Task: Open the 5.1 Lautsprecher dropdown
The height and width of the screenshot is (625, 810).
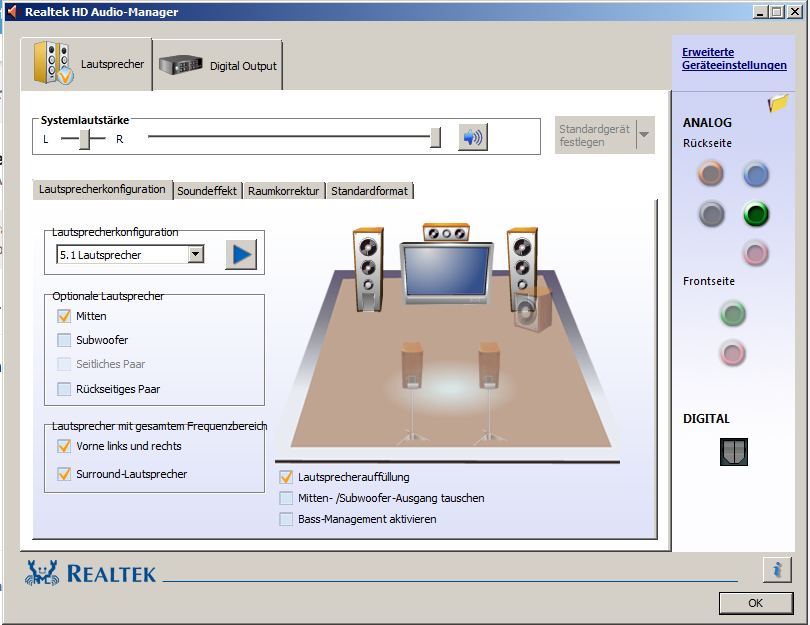Action: [x=195, y=255]
